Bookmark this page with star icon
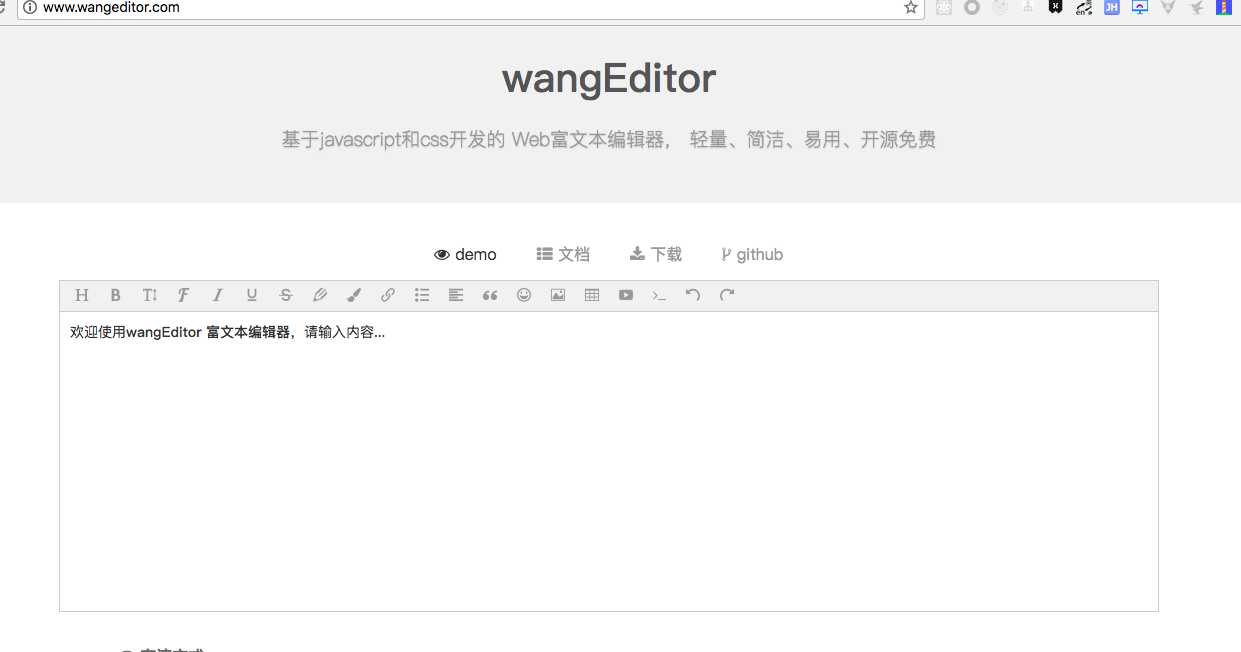The height and width of the screenshot is (652, 1241). tap(911, 7)
